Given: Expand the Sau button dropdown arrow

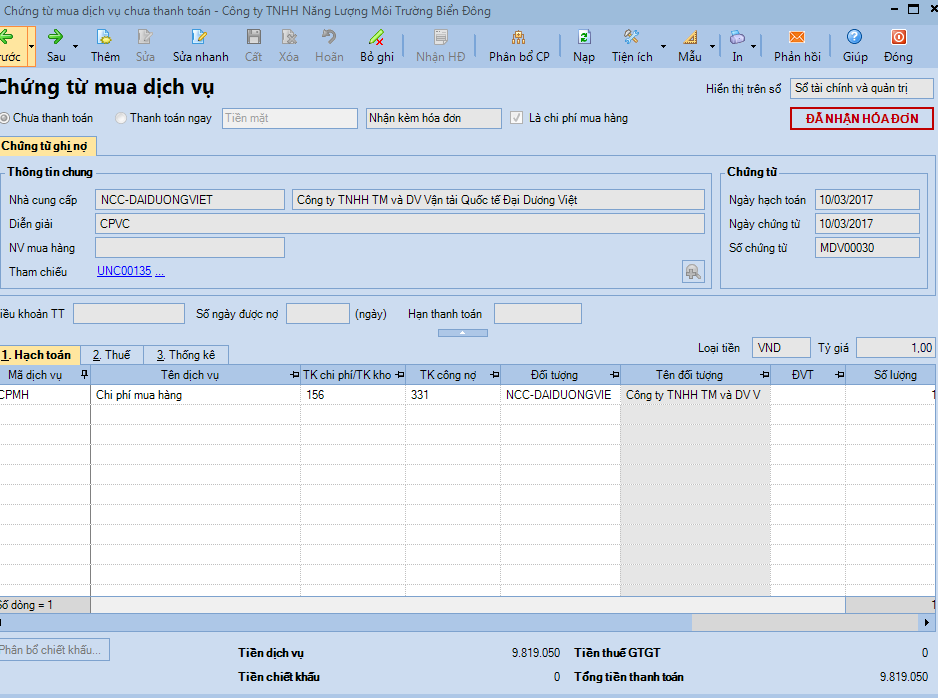Looking at the screenshot, I should click(75, 45).
